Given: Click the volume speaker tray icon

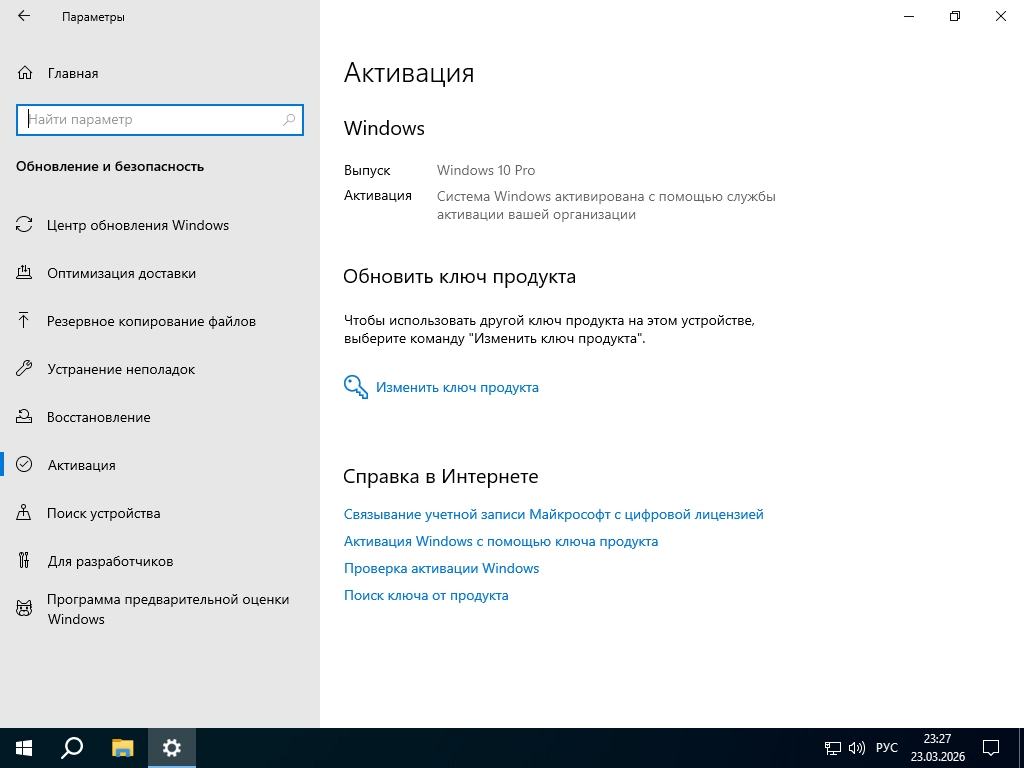Looking at the screenshot, I should click(x=856, y=748).
